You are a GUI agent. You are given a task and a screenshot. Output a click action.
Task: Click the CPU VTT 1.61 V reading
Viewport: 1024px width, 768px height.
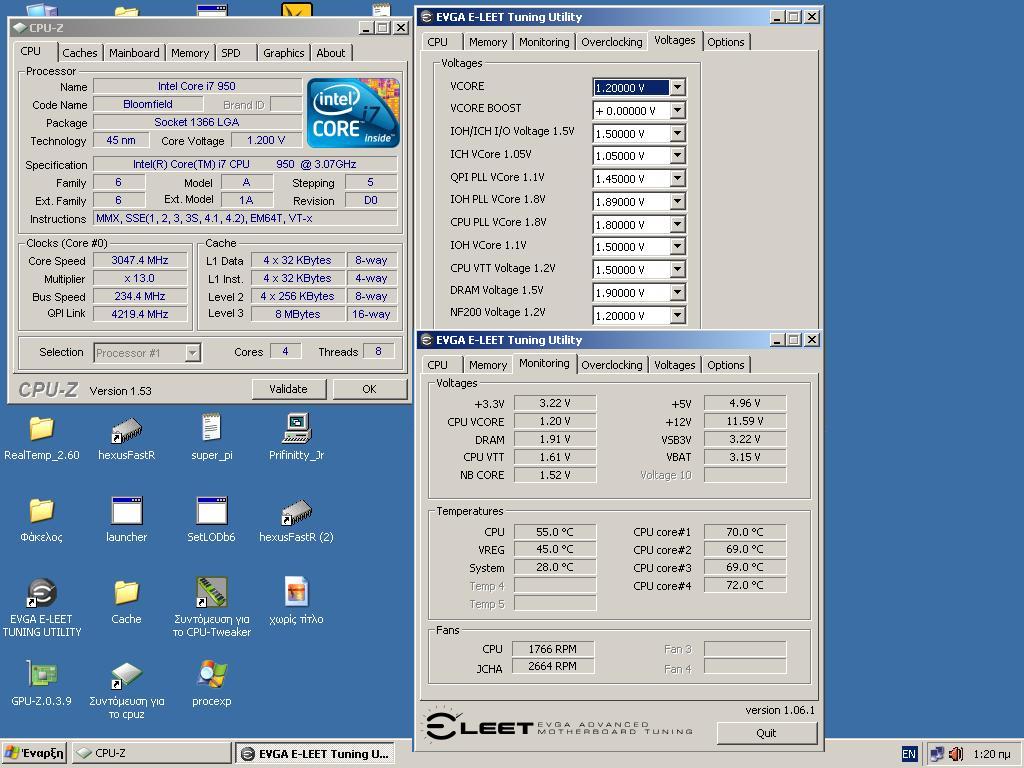click(x=555, y=457)
